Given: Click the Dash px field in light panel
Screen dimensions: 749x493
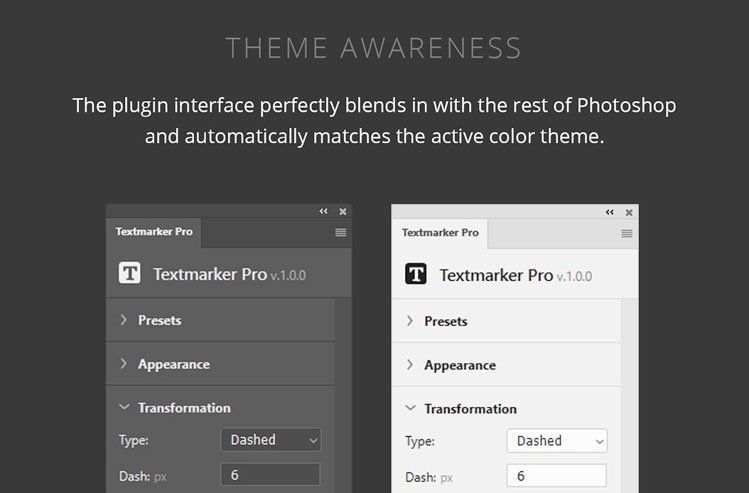Looking at the screenshot, I should [x=556, y=476].
